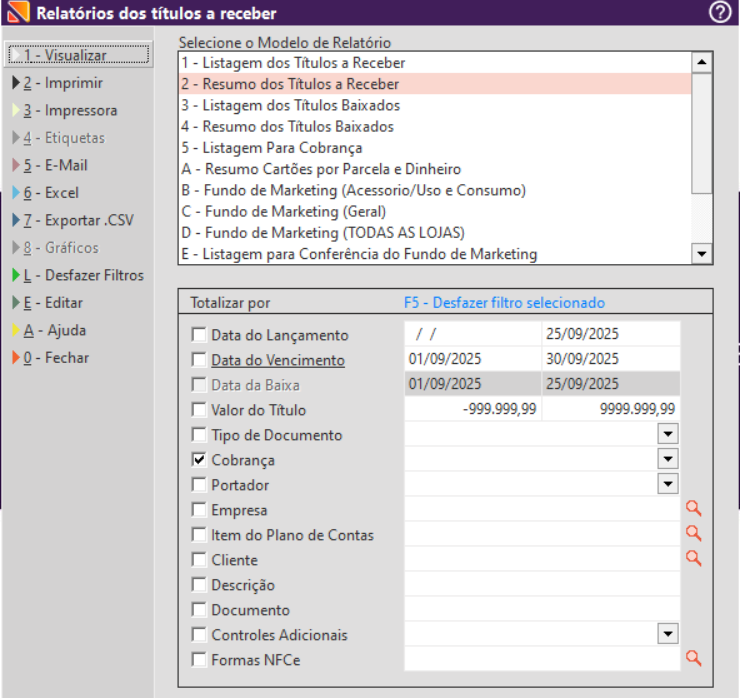Click the Formas NFCe search magnifier

point(693,658)
